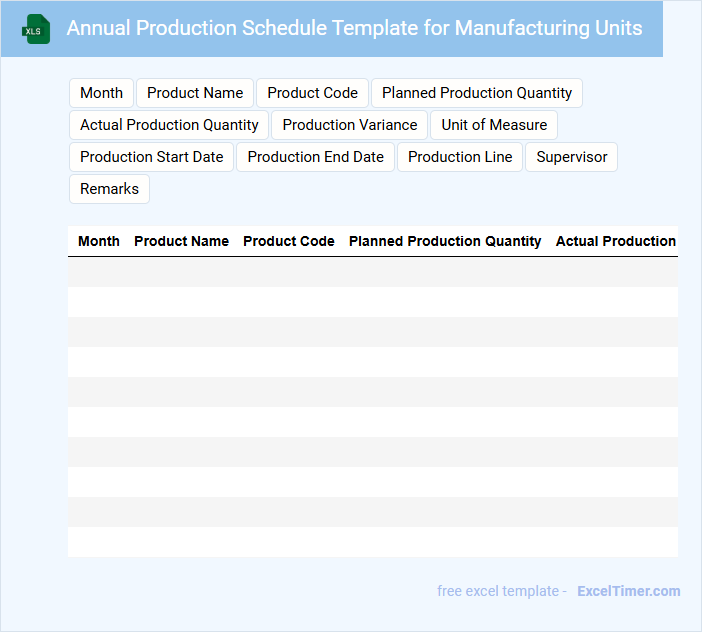This screenshot has width=702, height=632.
Task: Click the Product Name tag
Action: pos(195,93)
